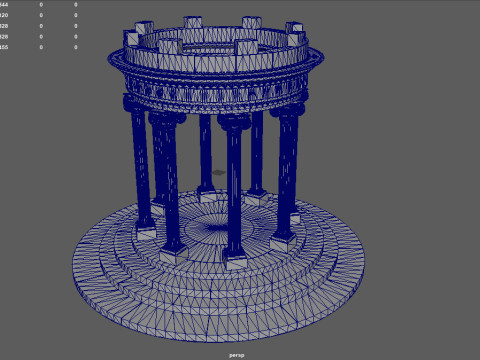Image resolution: width=480 pixels, height=360 pixels.
Task: Select the wireframe gazebo roof ring
Action: pos(216,64)
